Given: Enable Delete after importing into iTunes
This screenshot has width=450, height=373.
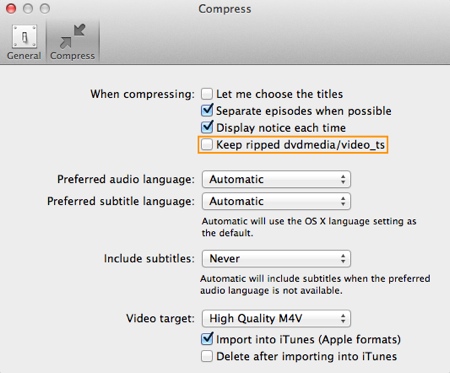Looking at the screenshot, I should [207, 356].
